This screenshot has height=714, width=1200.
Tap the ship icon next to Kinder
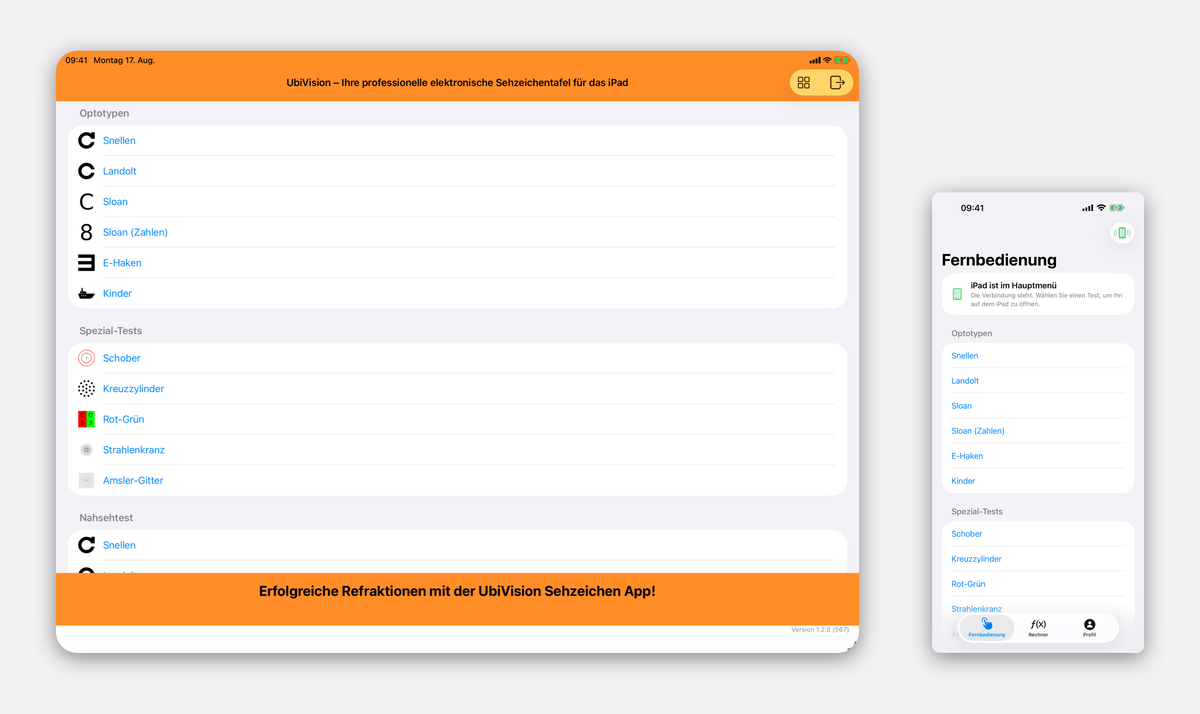tap(87, 294)
